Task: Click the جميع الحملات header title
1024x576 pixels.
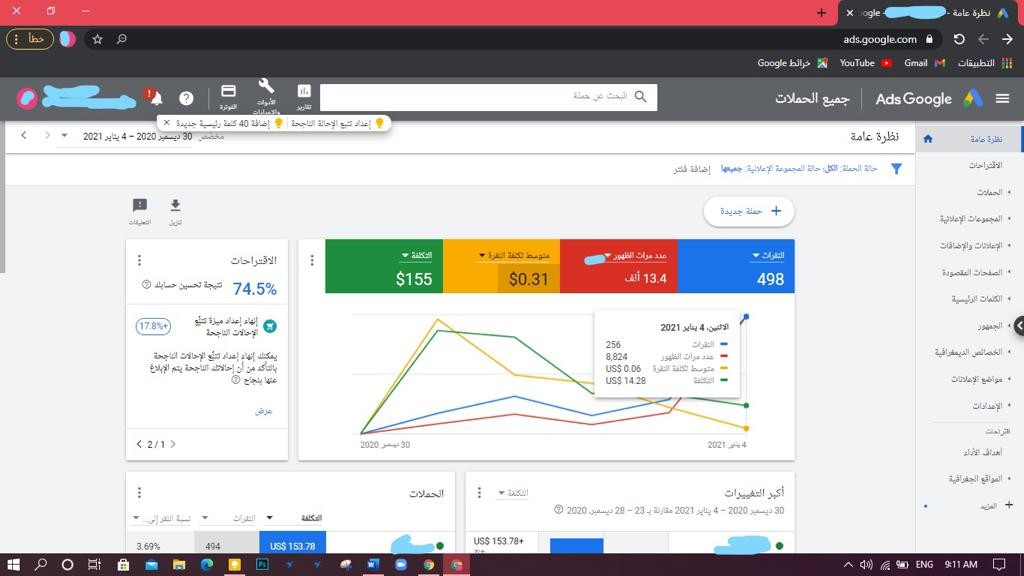Action: coord(812,99)
